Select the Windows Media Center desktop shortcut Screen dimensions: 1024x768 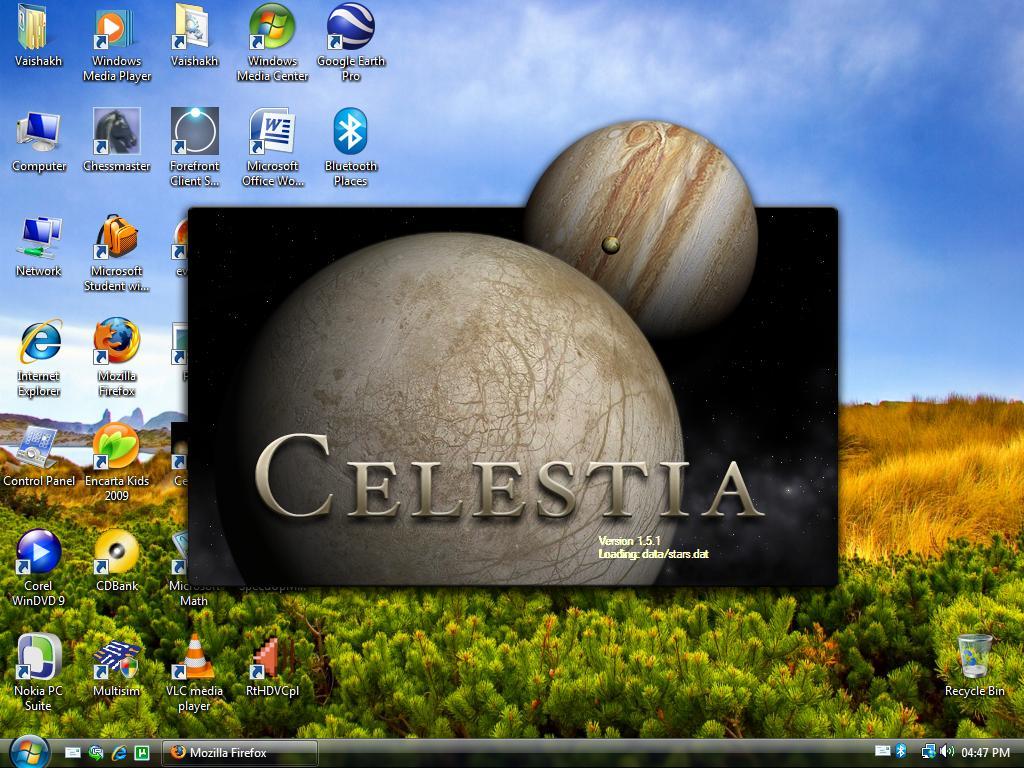(272, 44)
